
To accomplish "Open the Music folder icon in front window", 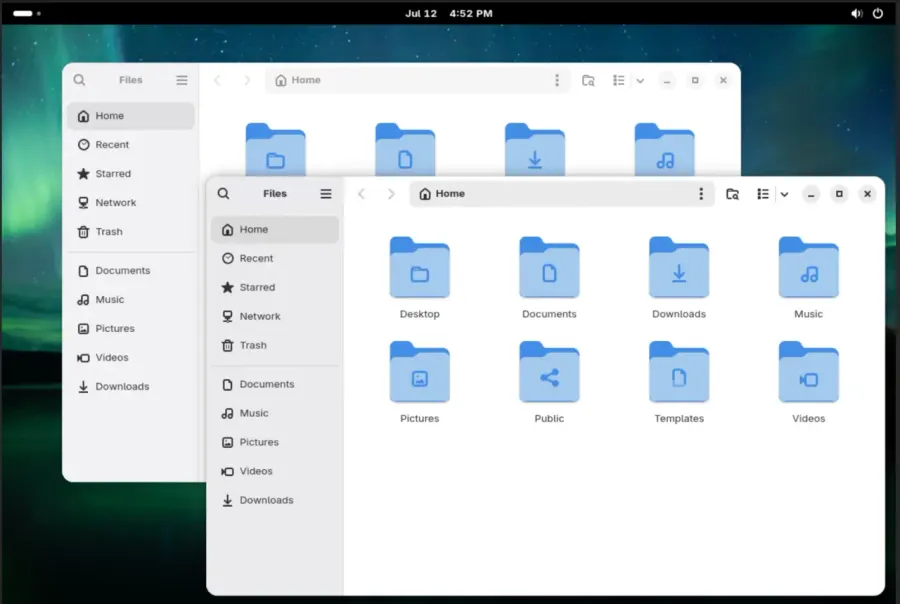I will point(809,267).
